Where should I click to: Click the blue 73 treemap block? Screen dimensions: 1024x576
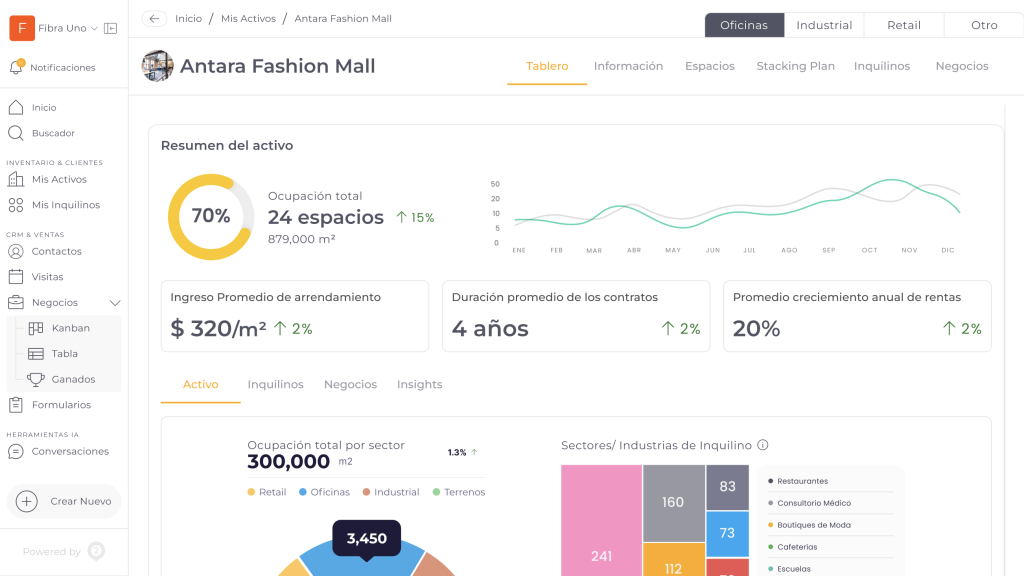tap(728, 534)
